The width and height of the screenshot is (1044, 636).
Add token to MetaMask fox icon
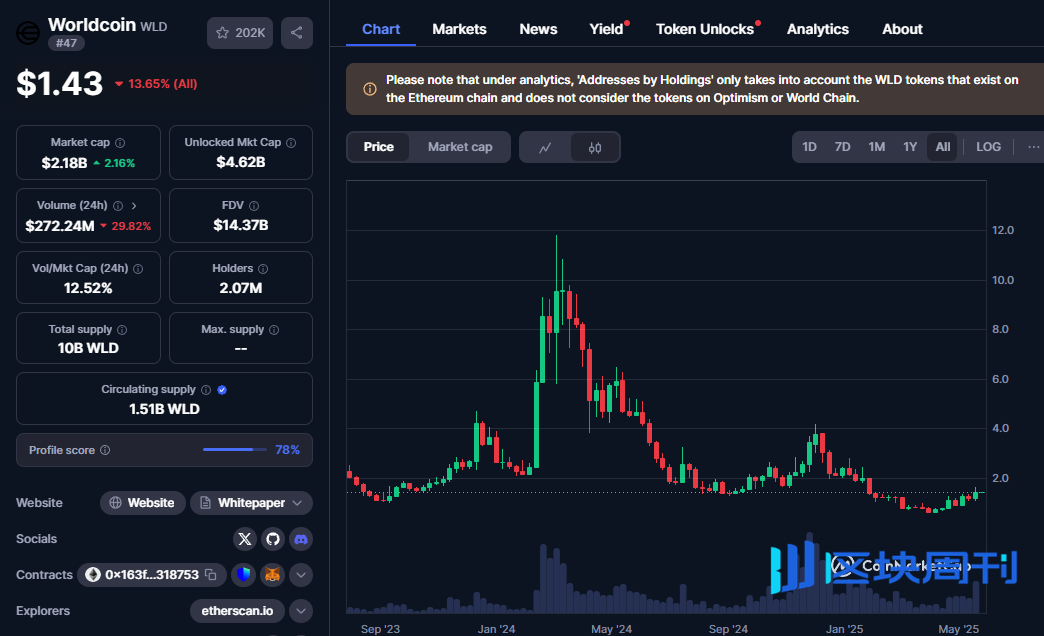272,575
